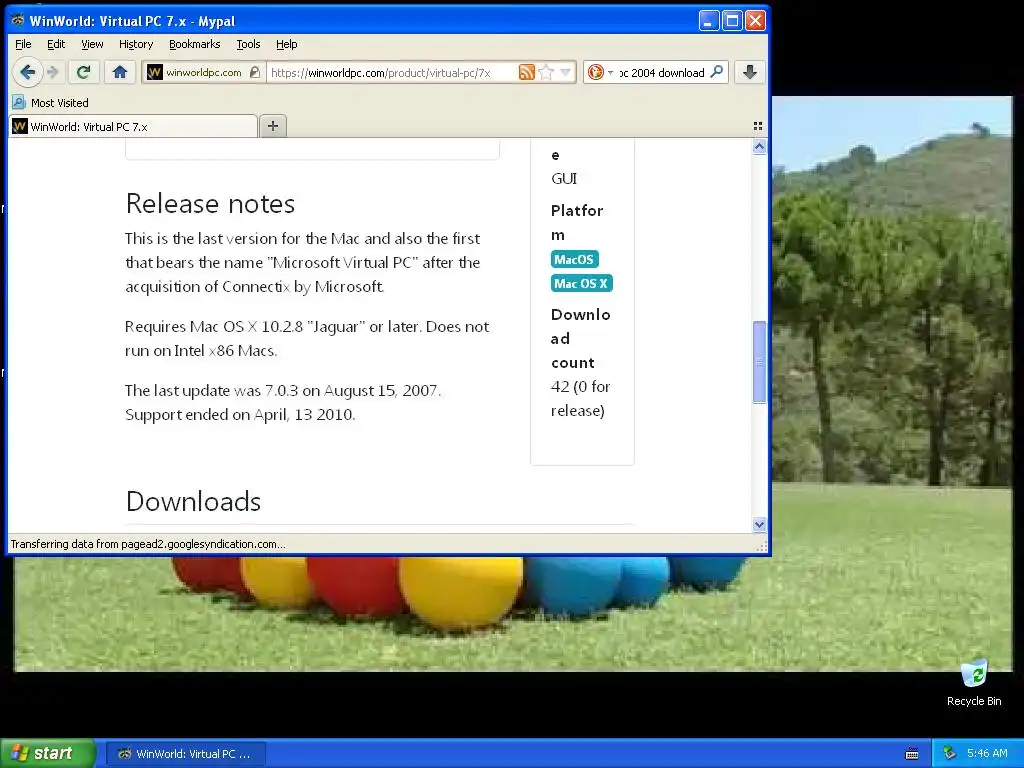This screenshot has width=1024, height=768.
Task: Bookmark this page with the star icon
Action: tap(547, 72)
